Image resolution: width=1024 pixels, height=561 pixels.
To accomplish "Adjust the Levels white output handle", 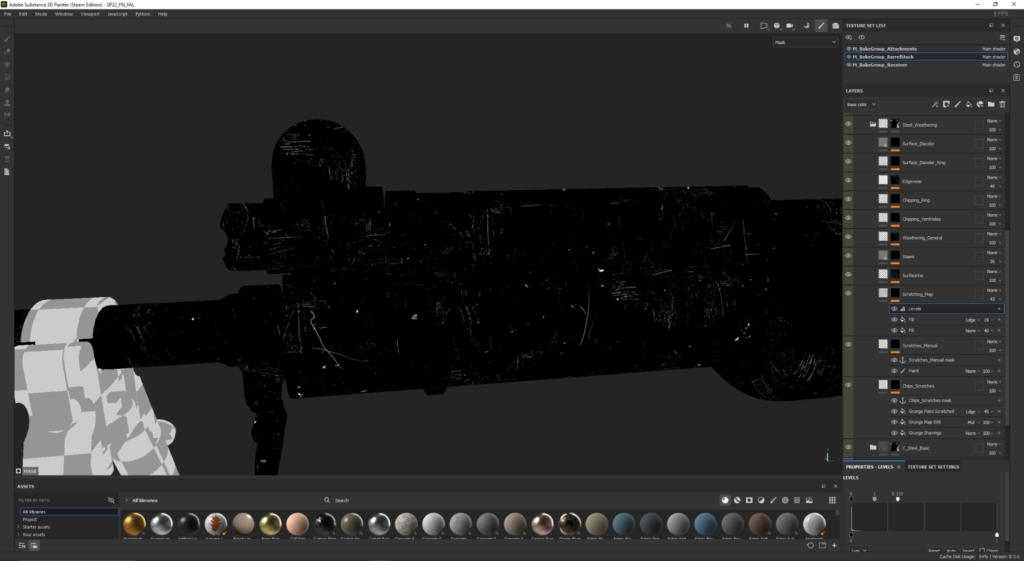I will 997,535.
